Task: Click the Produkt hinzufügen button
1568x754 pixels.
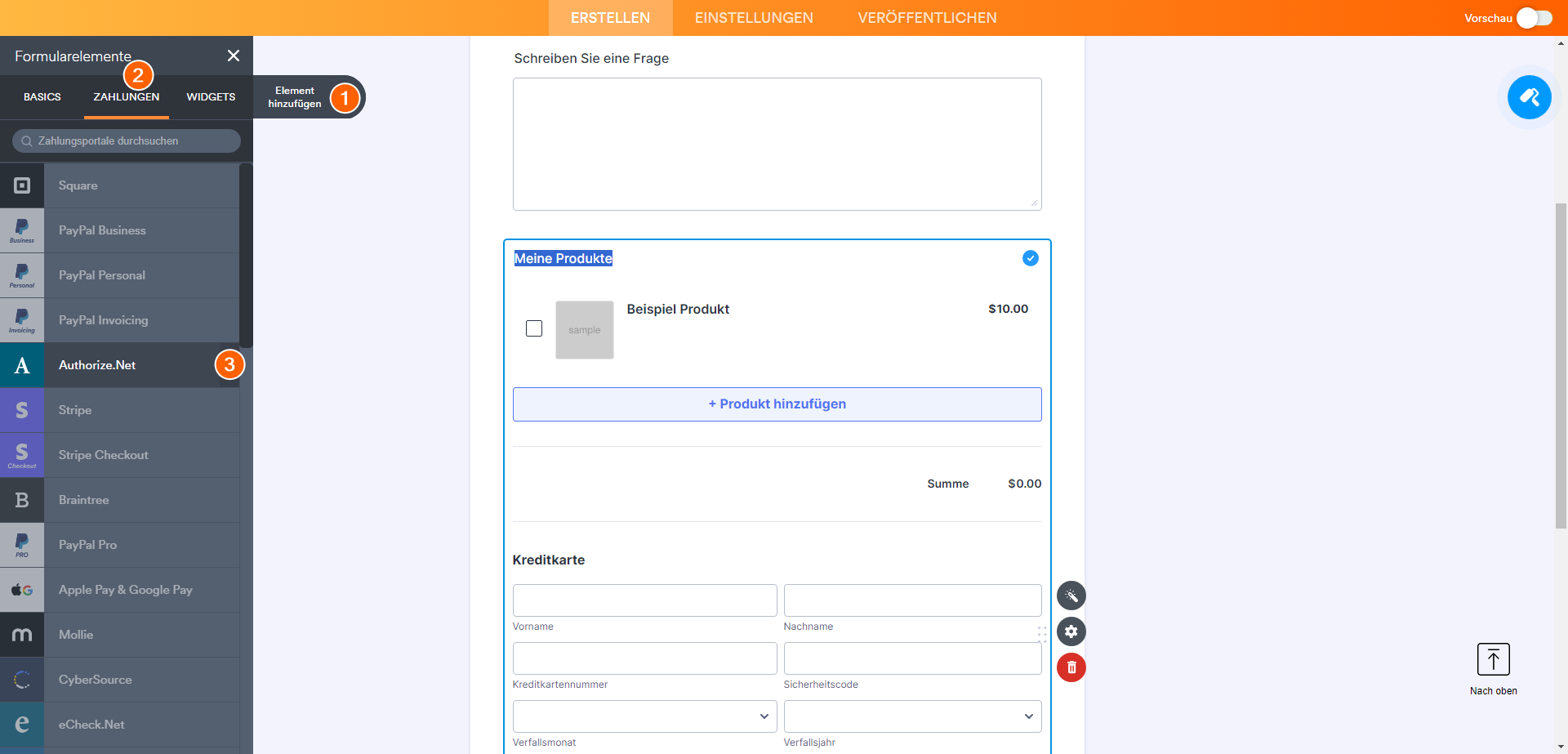Action: 777,404
